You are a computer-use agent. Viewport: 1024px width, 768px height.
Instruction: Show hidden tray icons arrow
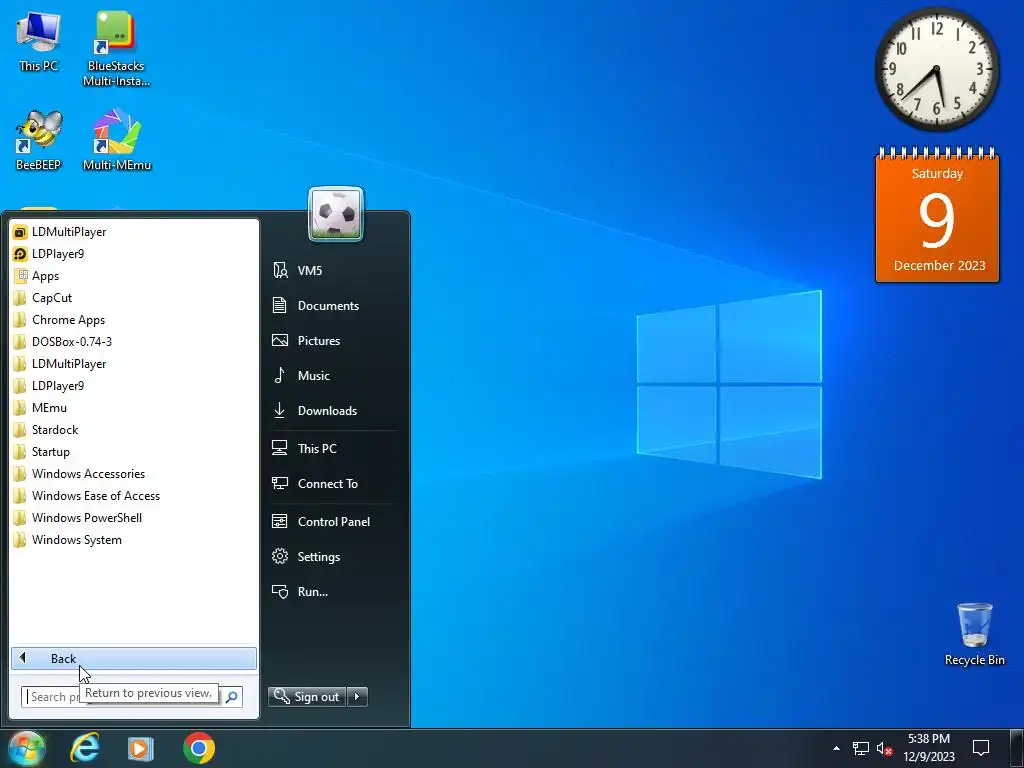pos(837,748)
